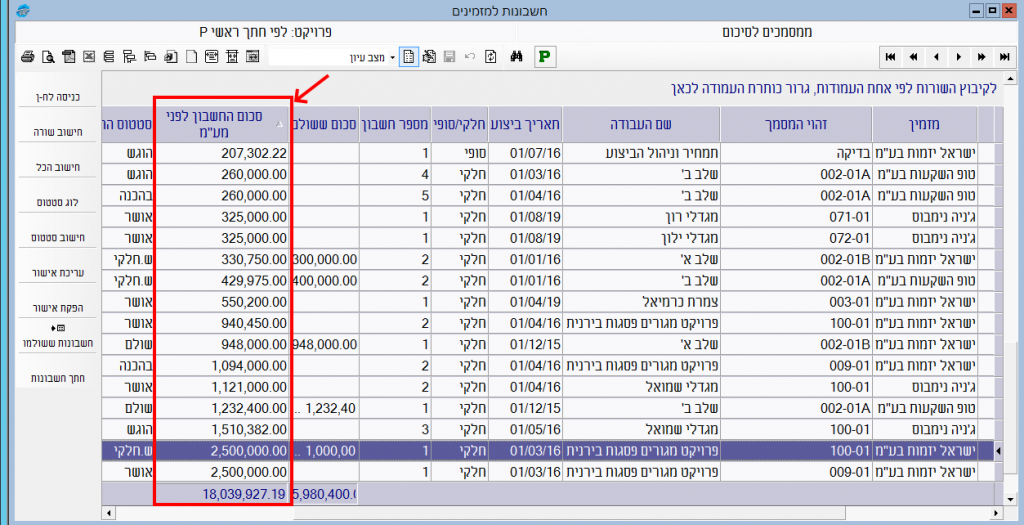Select the מגדלי רון job name cell

[641, 217]
